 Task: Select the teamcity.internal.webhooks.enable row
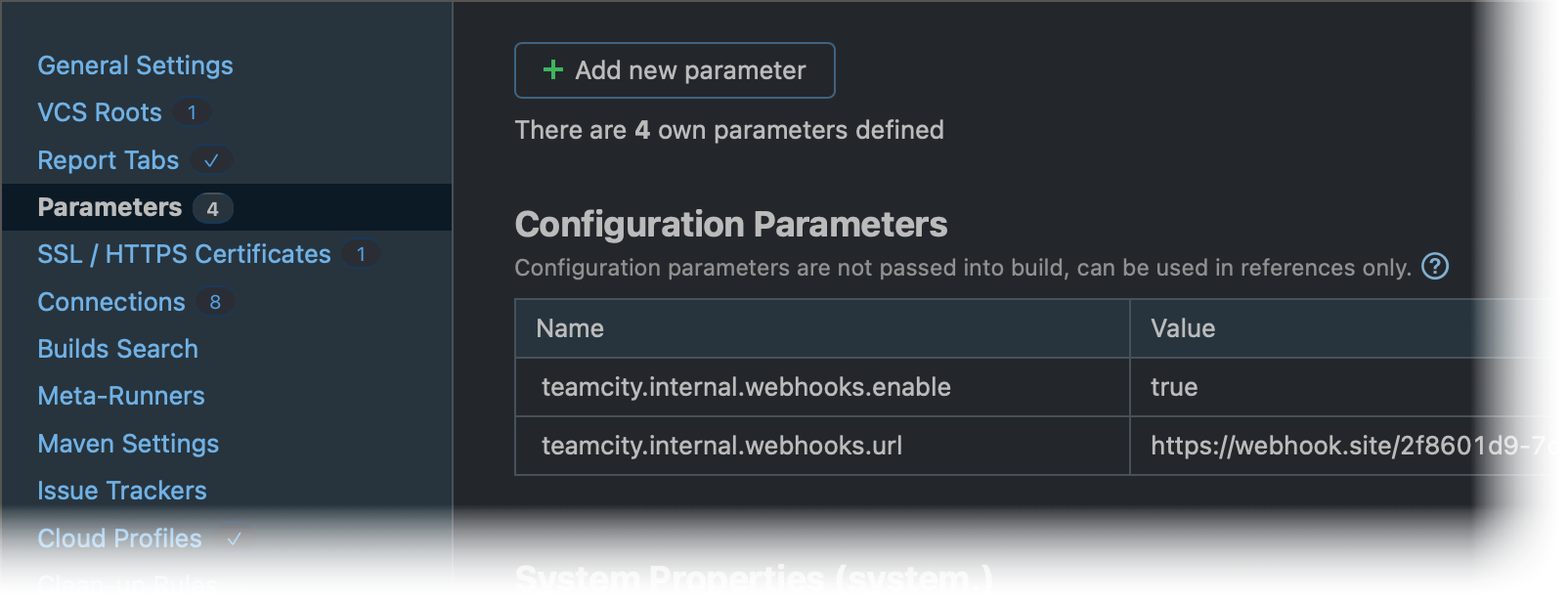[x=746, y=387]
